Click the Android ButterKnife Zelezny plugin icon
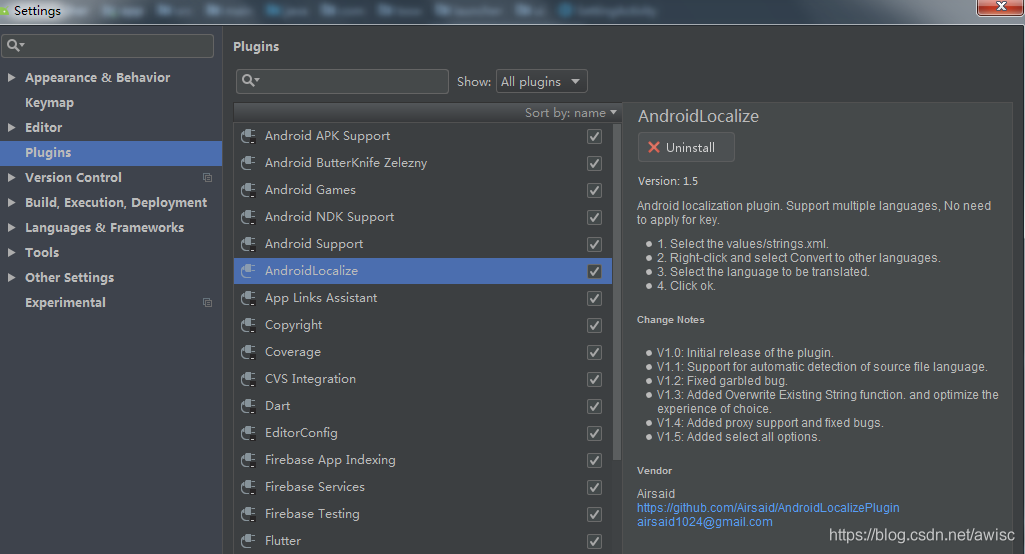Screen dimensions: 1025x554 [248, 163]
